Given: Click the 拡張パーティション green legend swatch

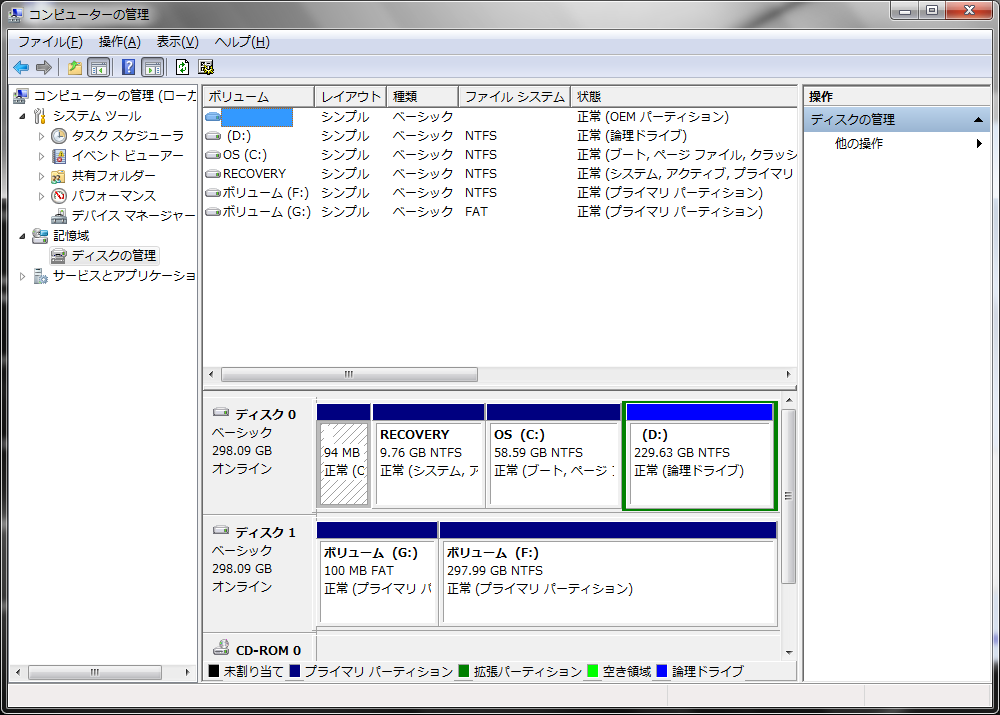Looking at the screenshot, I should 464,671.
